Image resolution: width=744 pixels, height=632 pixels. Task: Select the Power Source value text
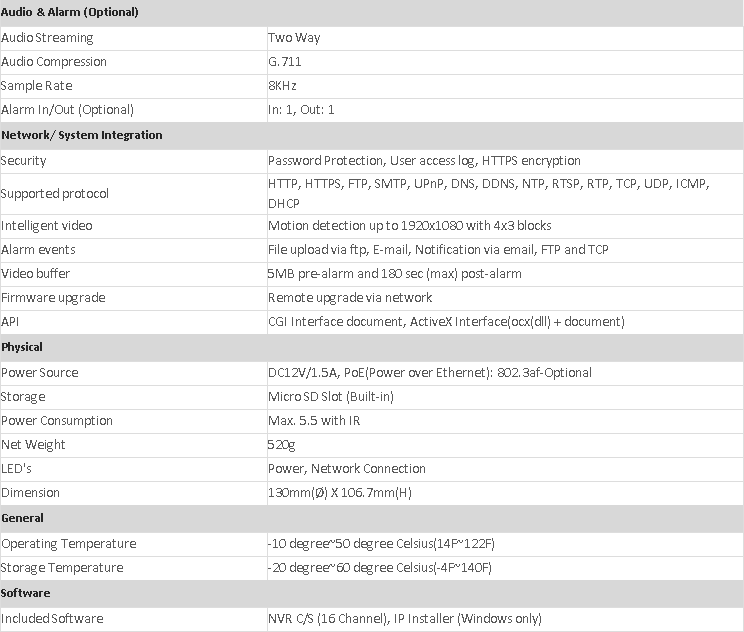point(430,373)
